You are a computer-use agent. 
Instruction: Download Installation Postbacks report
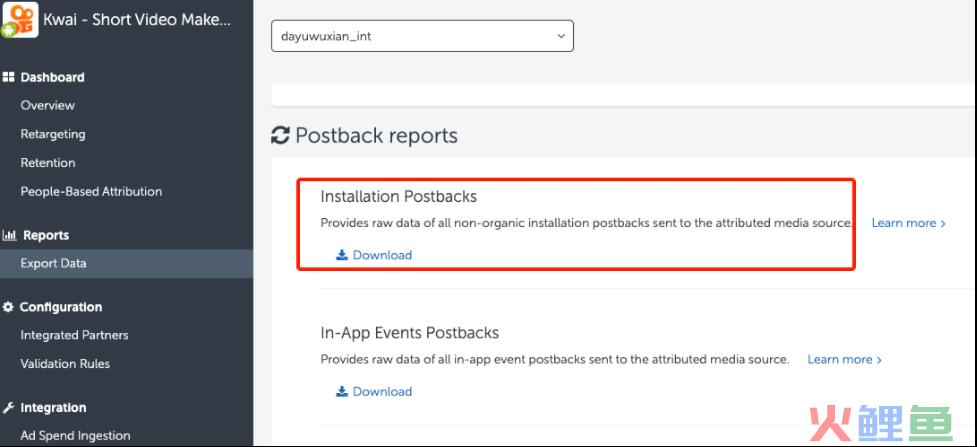point(382,255)
